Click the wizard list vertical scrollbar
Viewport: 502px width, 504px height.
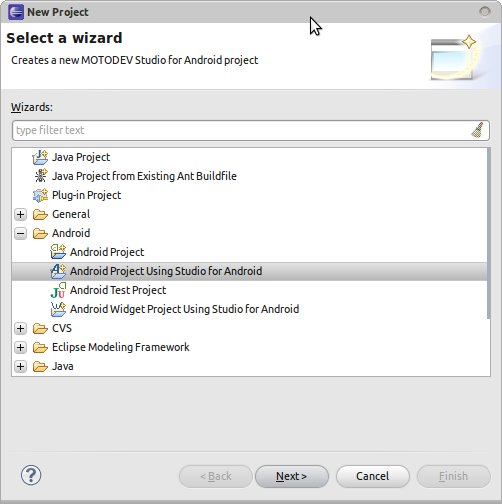pyautogui.click(x=489, y=233)
